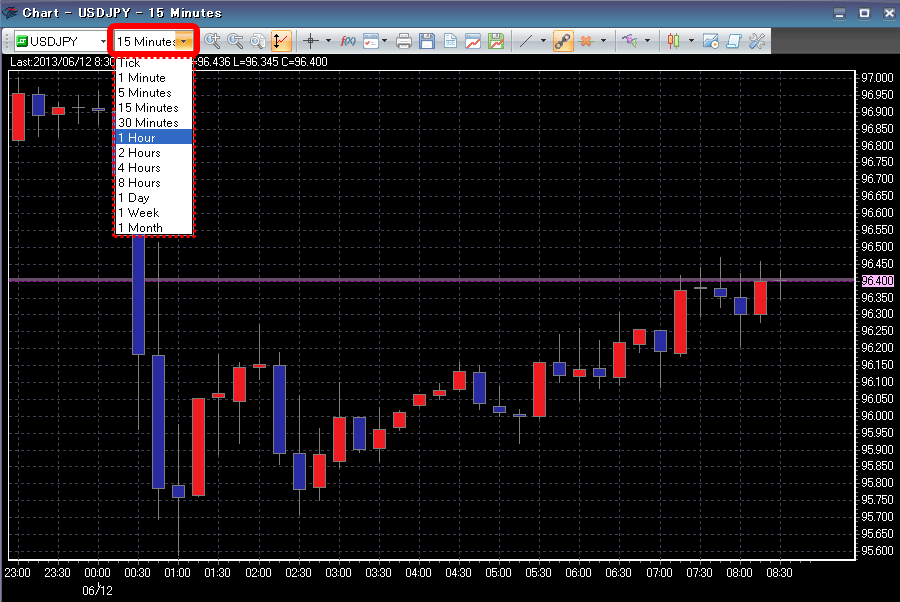The width and height of the screenshot is (900, 602).
Task: Expand the arrow next to the pins icon
Action: tap(647, 41)
